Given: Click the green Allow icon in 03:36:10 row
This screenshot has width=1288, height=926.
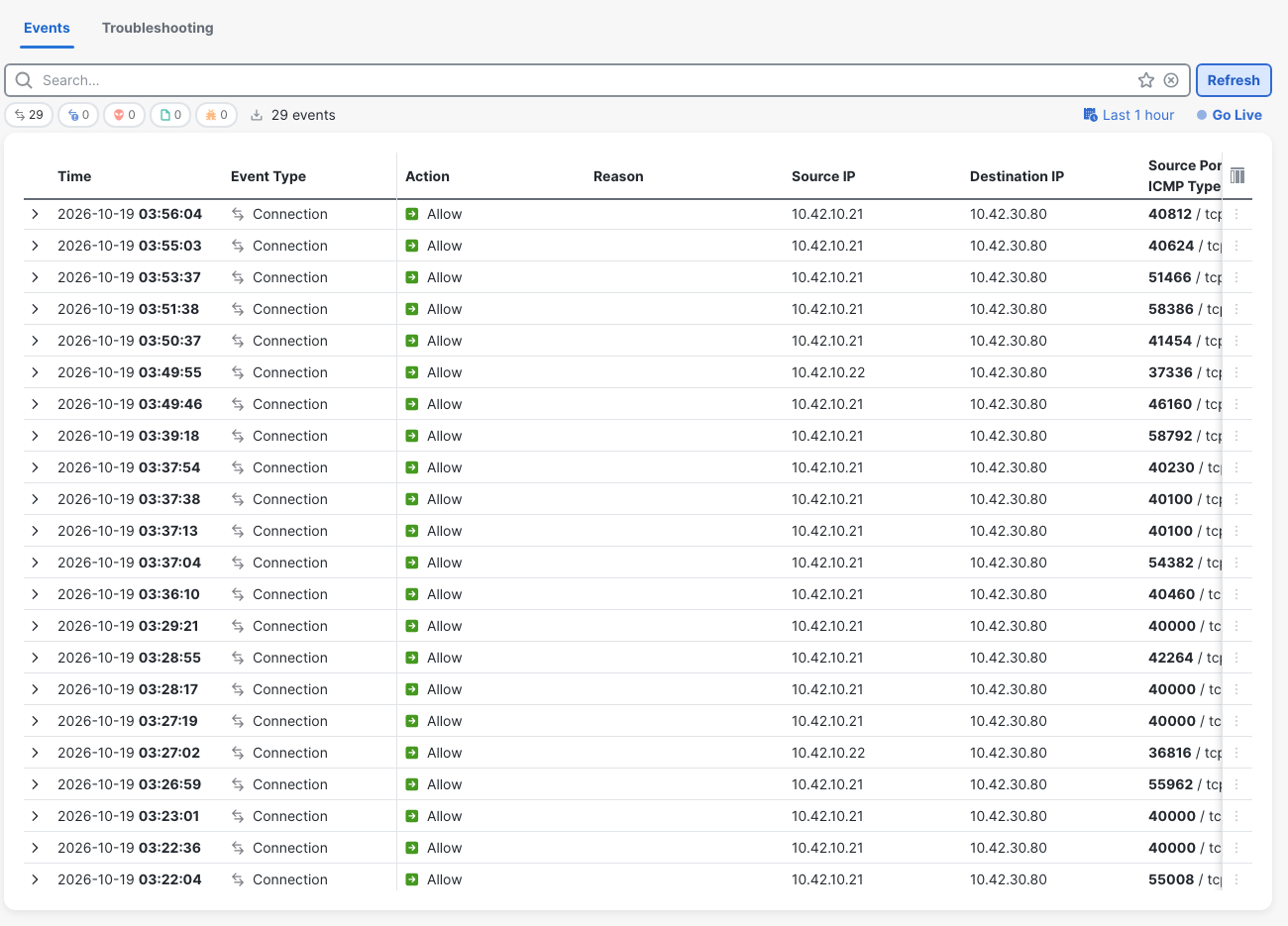Looking at the screenshot, I should coord(412,594).
